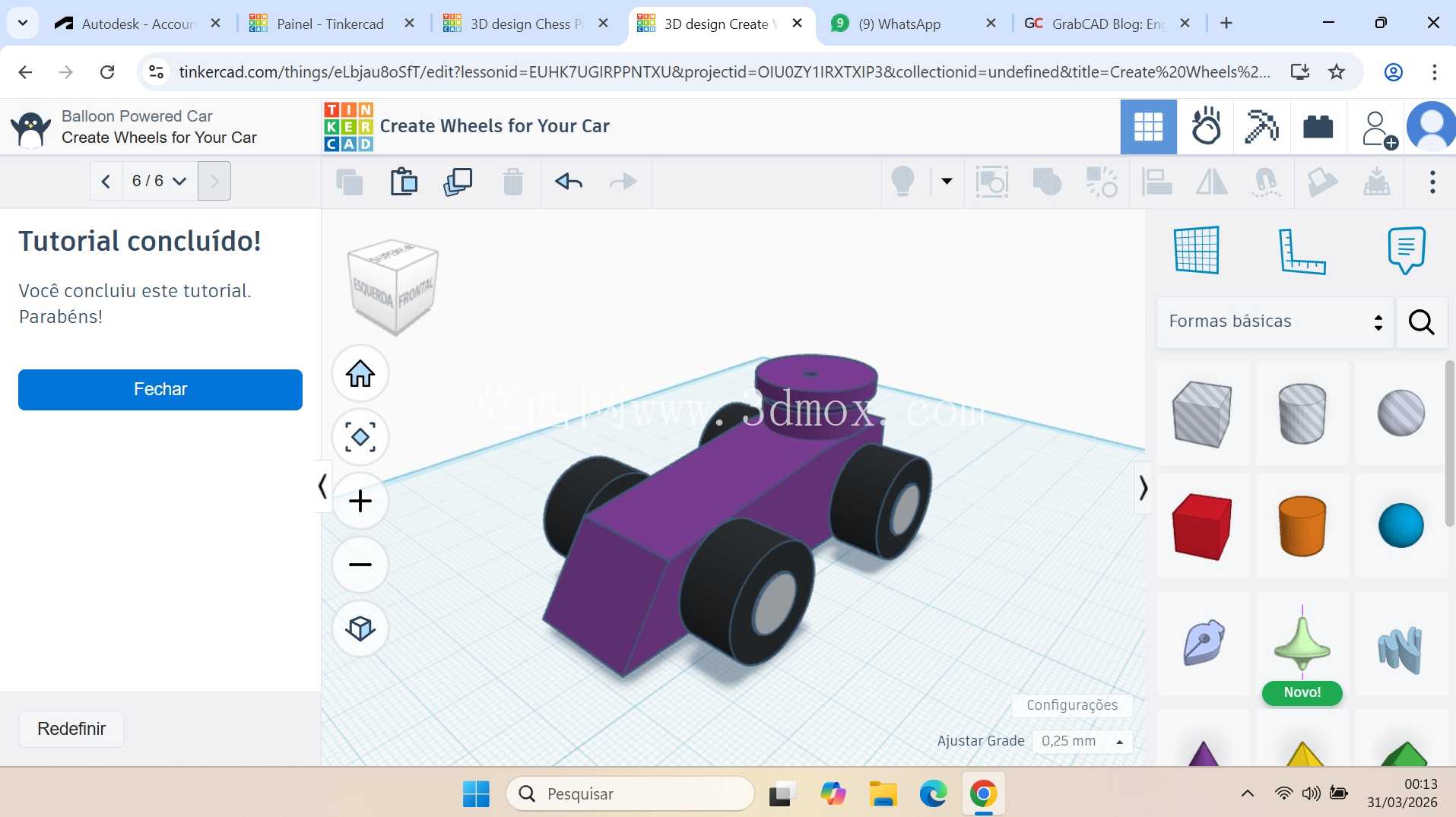Open a new browser tab
1456x817 pixels.
tap(1226, 24)
